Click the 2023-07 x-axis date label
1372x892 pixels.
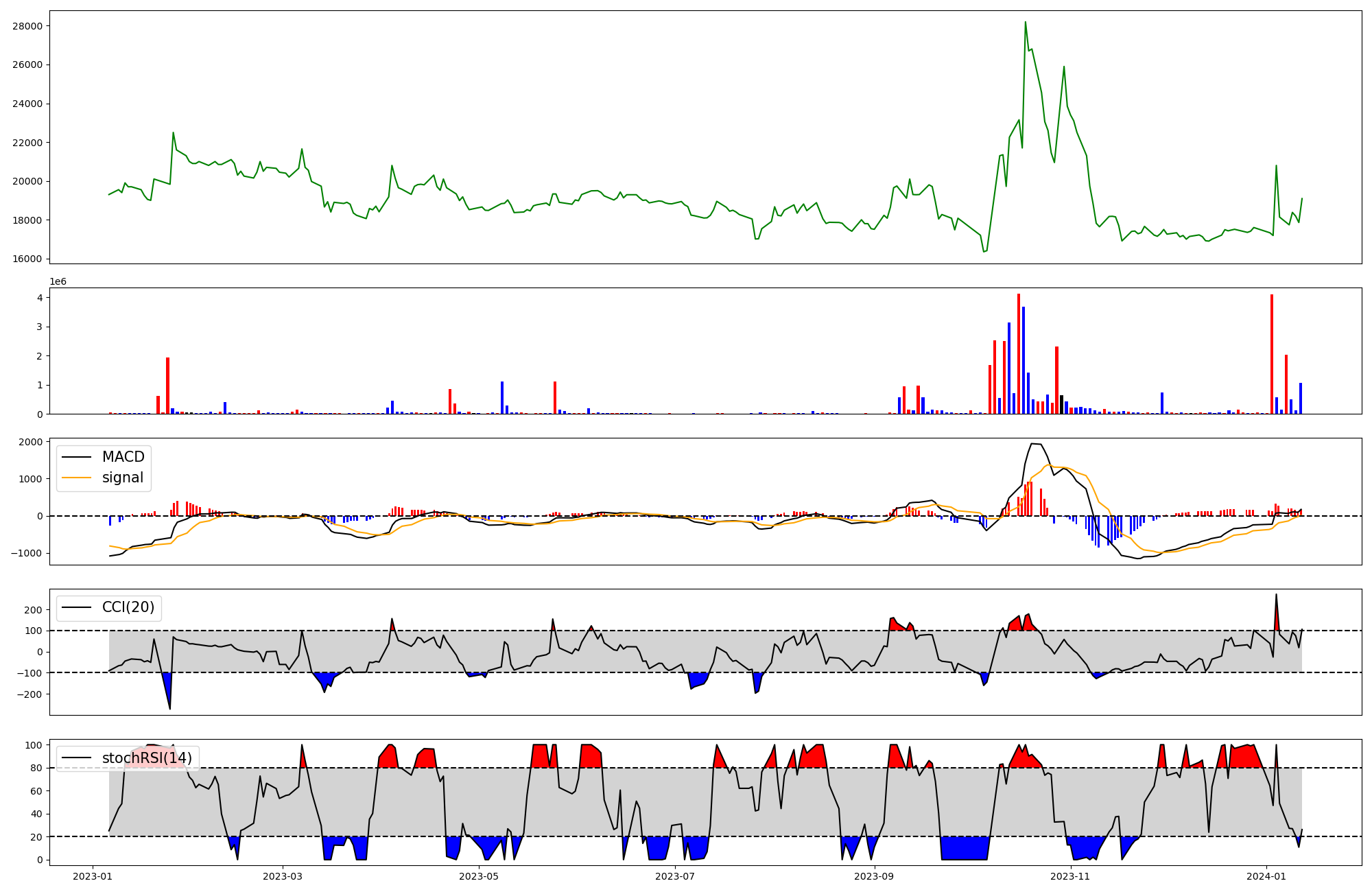tap(676, 876)
